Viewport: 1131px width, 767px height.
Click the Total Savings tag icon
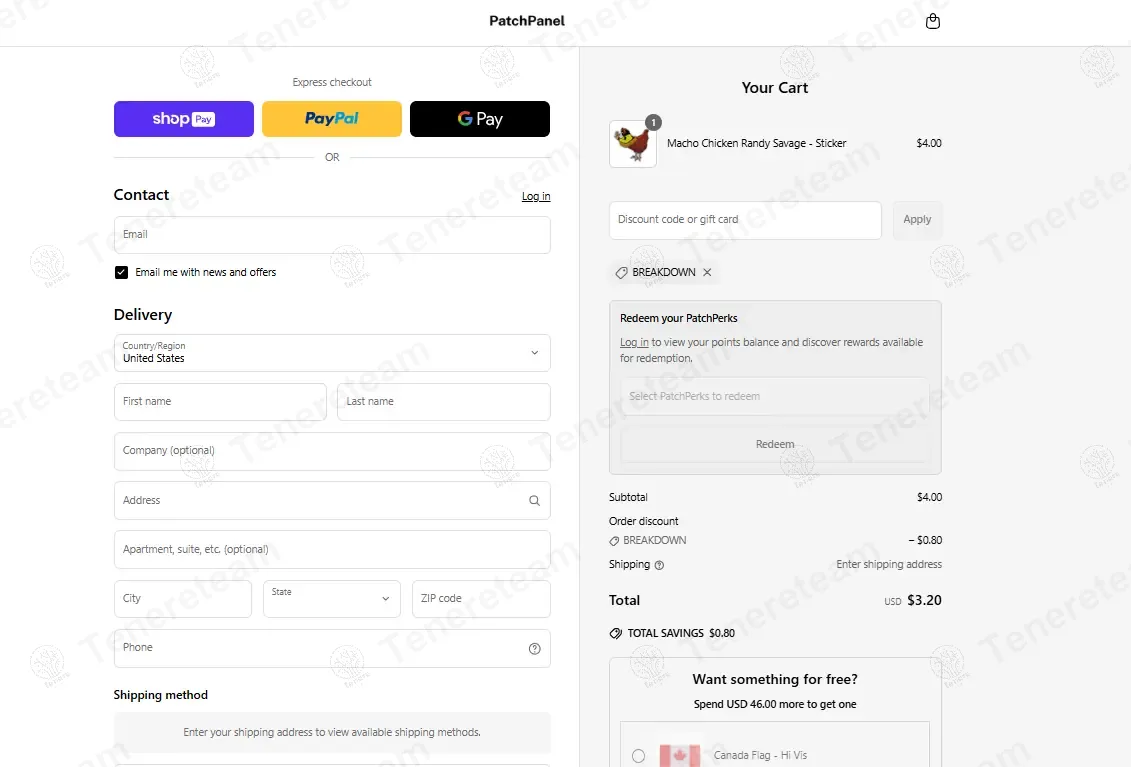pos(615,634)
